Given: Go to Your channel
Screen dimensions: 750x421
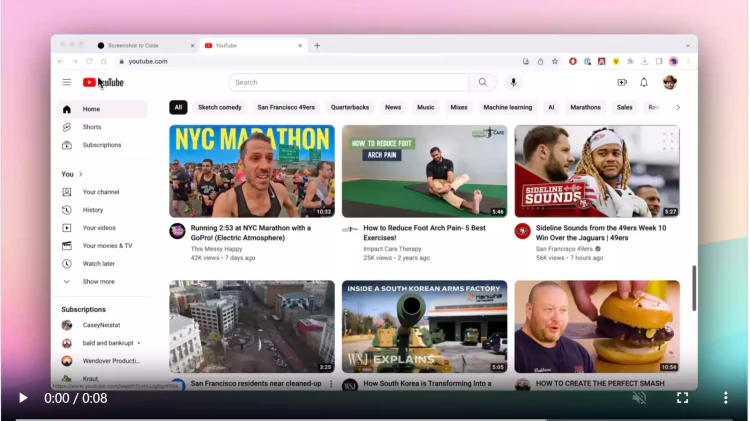Looking at the screenshot, I should (x=102, y=192).
